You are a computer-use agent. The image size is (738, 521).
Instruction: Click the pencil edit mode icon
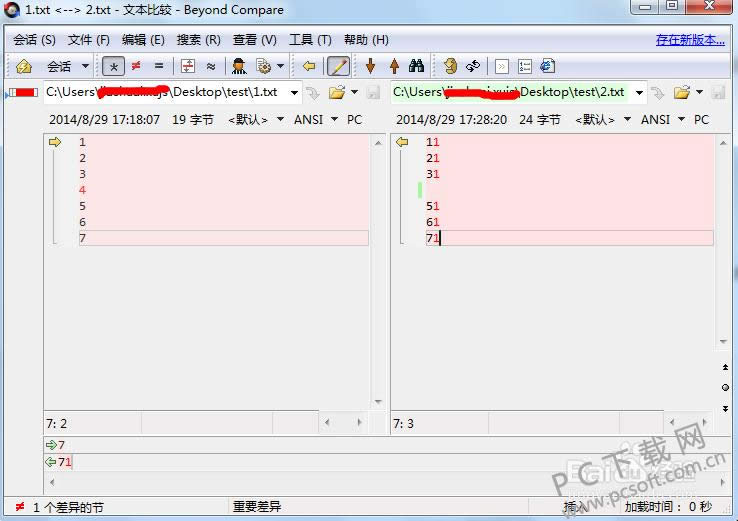pos(339,67)
